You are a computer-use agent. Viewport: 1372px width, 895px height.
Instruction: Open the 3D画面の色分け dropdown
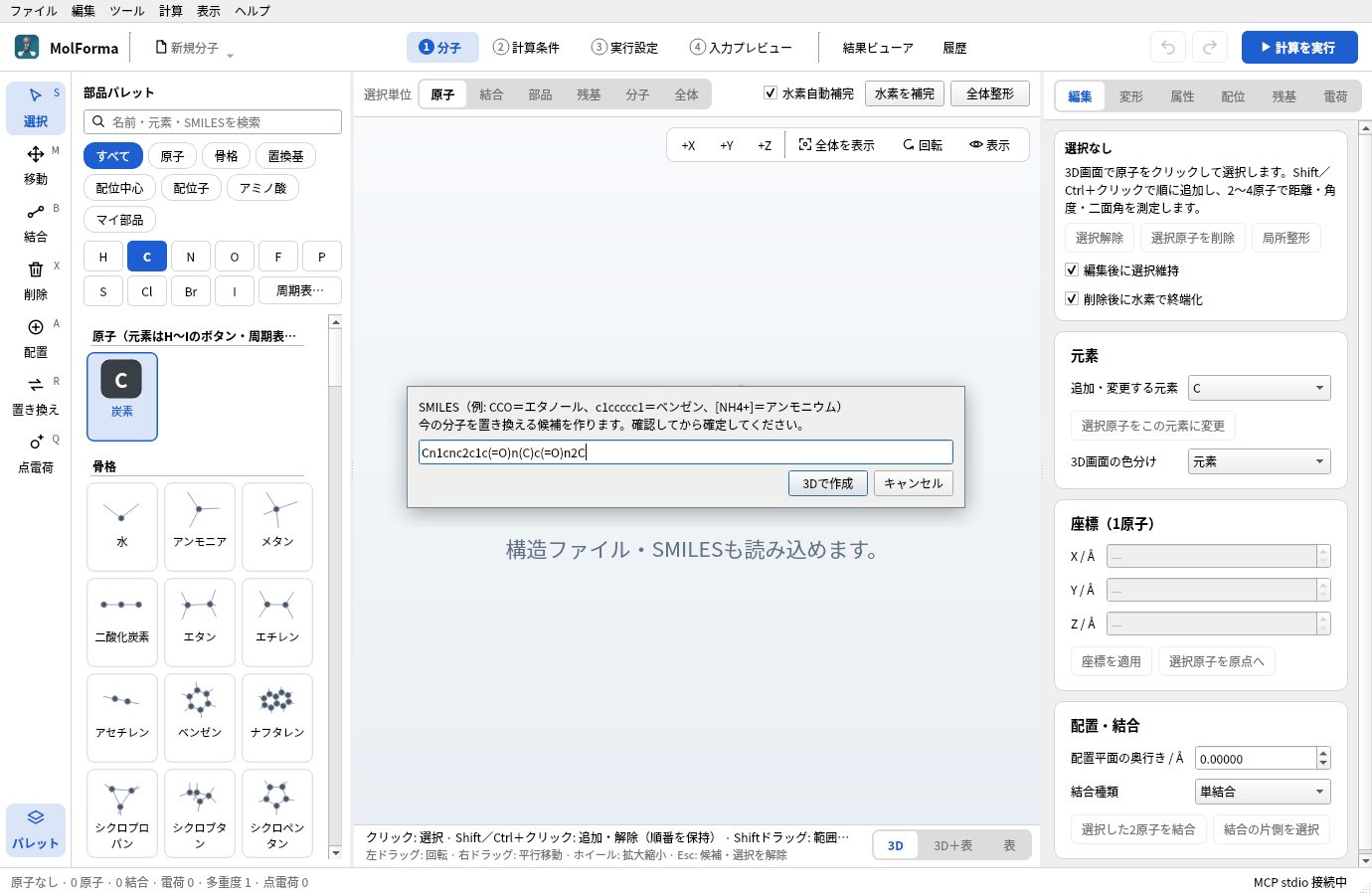pos(1260,461)
